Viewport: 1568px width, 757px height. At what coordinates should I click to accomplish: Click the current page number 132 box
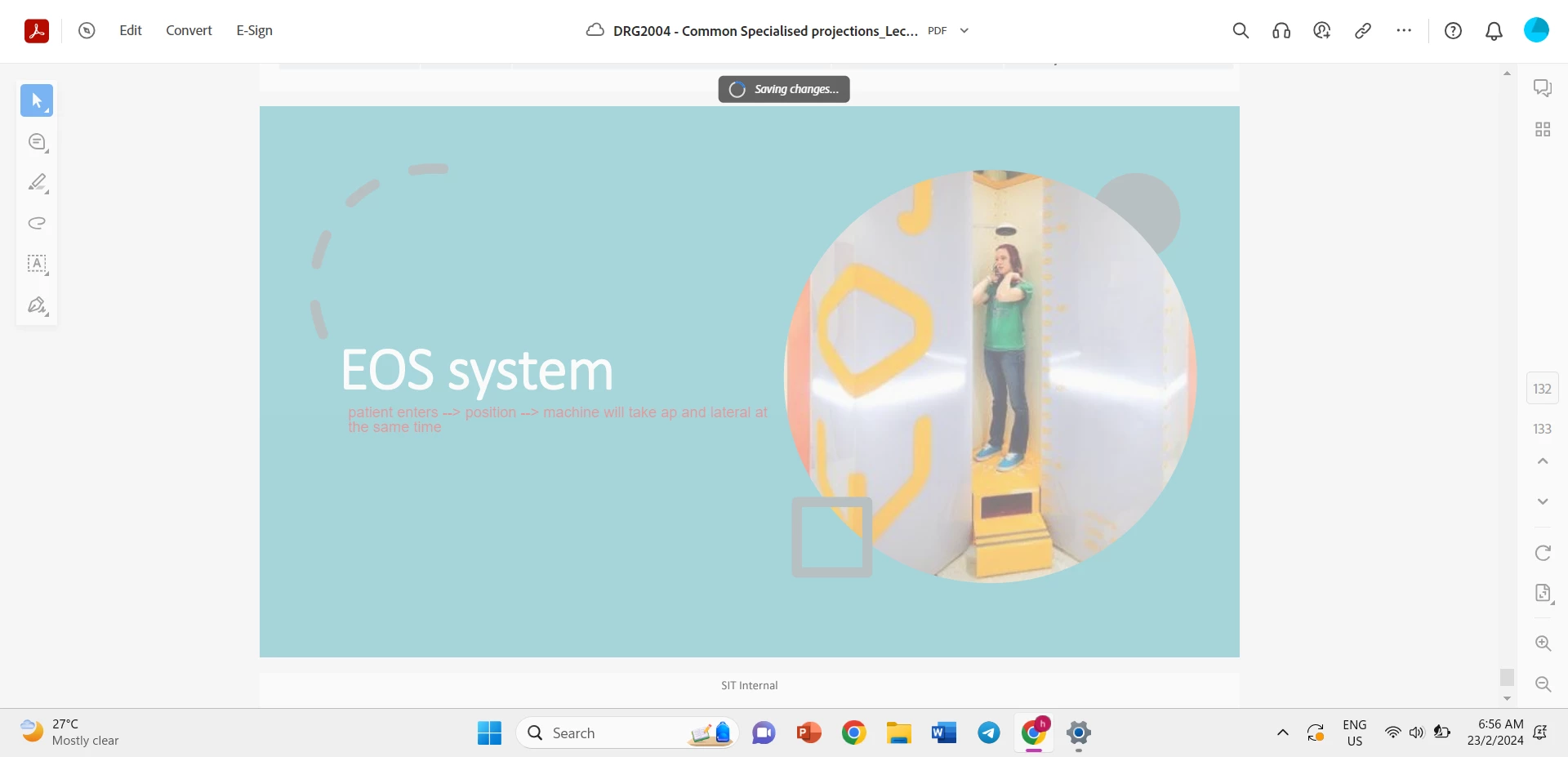pos(1543,389)
